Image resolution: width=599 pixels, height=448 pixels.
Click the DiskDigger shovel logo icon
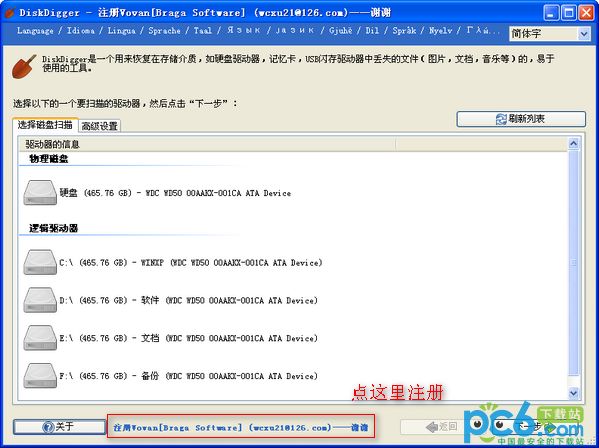click(x=24, y=66)
